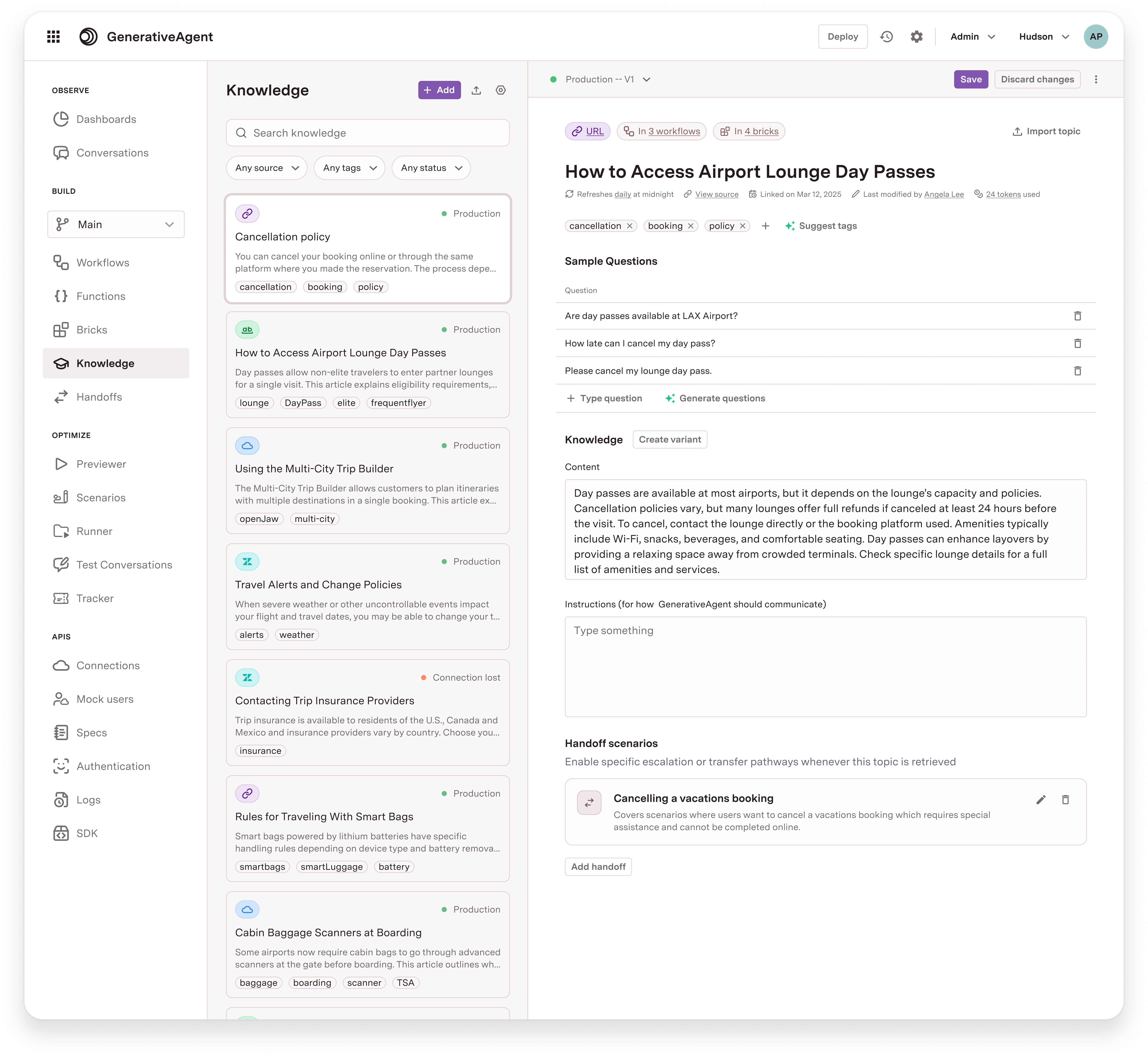Navigate to Test Conversations
This screenshot has height=1056, width=1148.
(113, 565)
